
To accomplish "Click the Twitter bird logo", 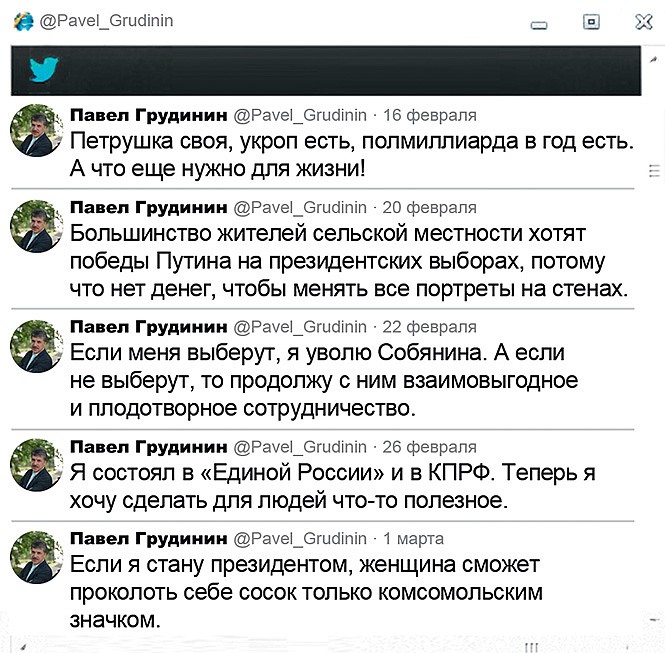I will (44, 70).
